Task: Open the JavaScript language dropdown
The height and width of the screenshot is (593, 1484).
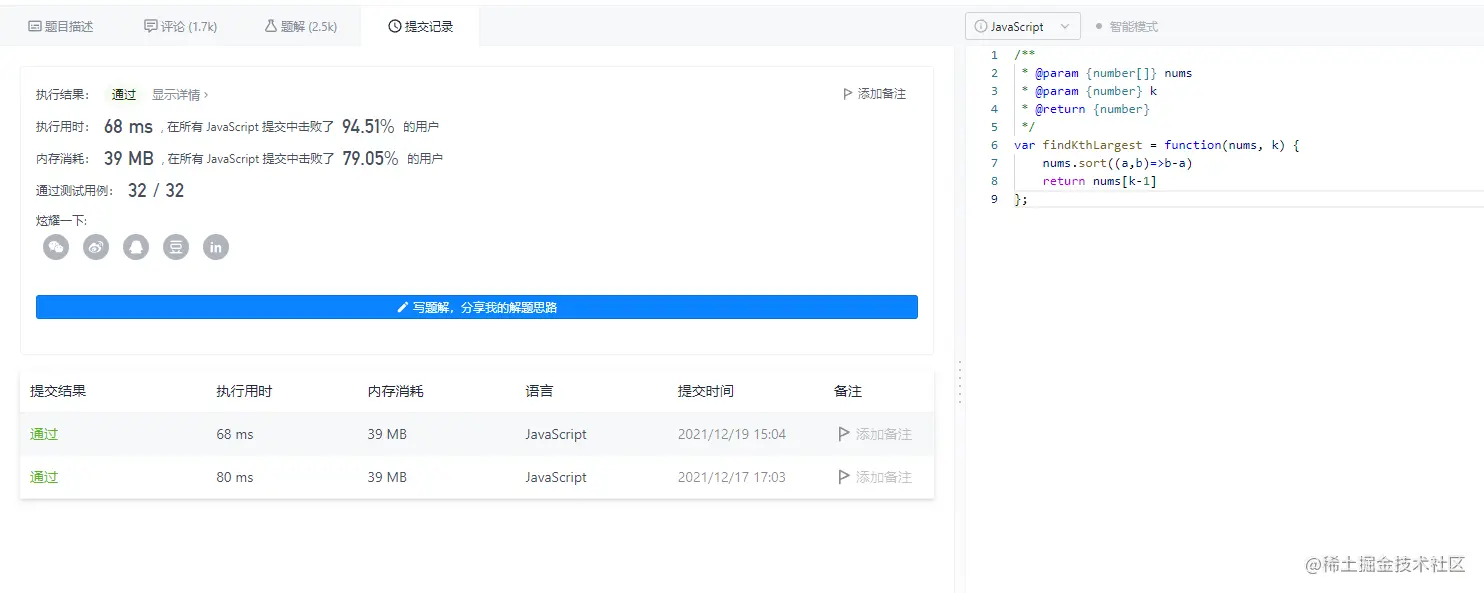Action: (1064, 25)
